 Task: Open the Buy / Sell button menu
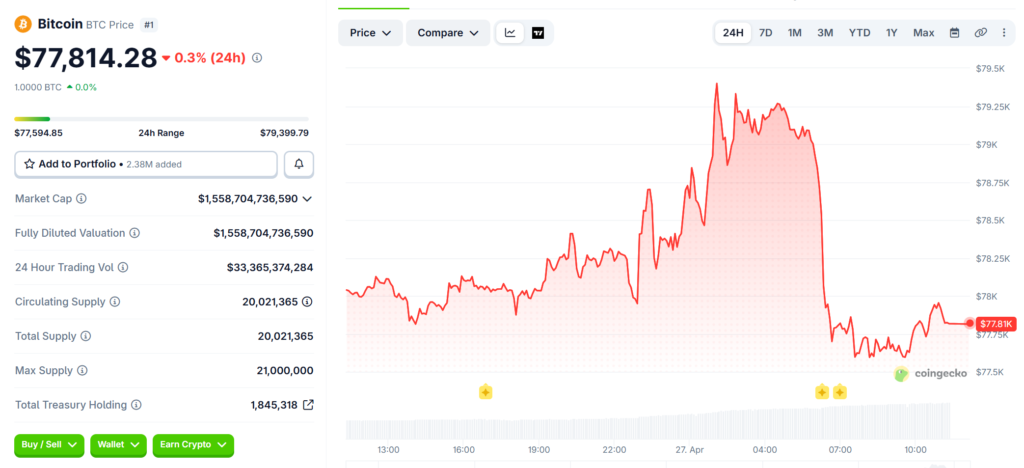pyautogui.click(x=49, y=445)
